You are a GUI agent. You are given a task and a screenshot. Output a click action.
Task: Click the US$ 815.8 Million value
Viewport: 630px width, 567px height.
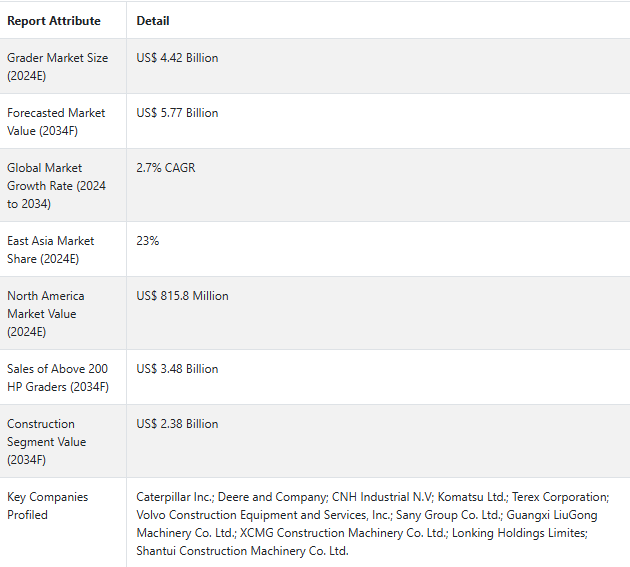coord(182,296)
